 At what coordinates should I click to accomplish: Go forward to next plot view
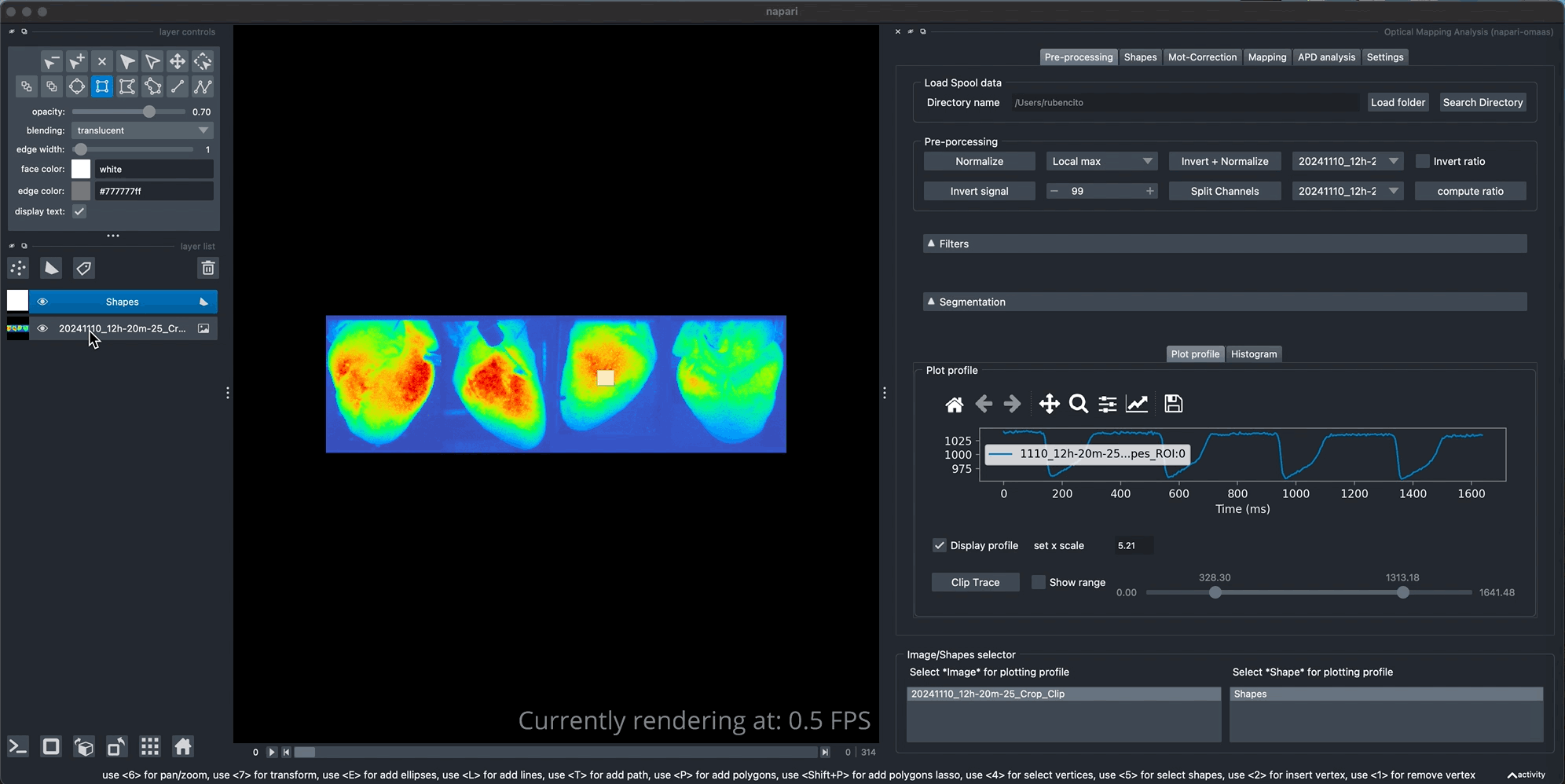1013,405
